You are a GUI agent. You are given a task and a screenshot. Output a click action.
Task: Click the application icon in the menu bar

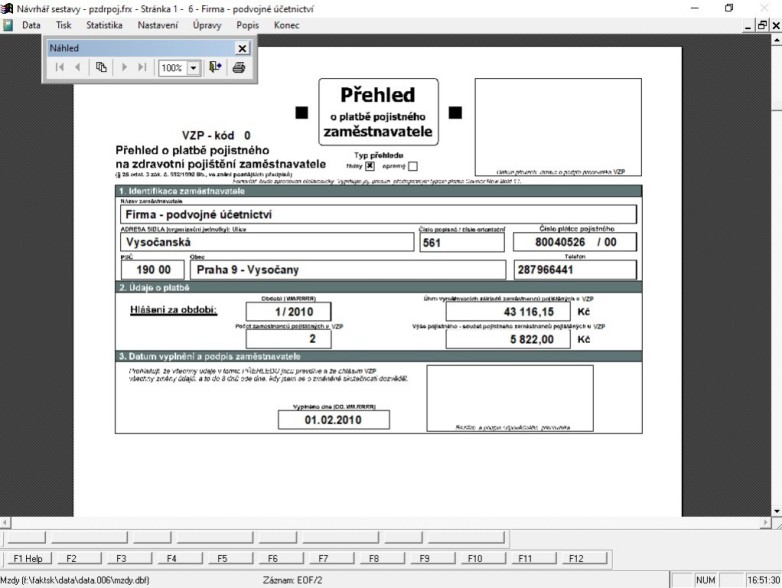(7, 25)
